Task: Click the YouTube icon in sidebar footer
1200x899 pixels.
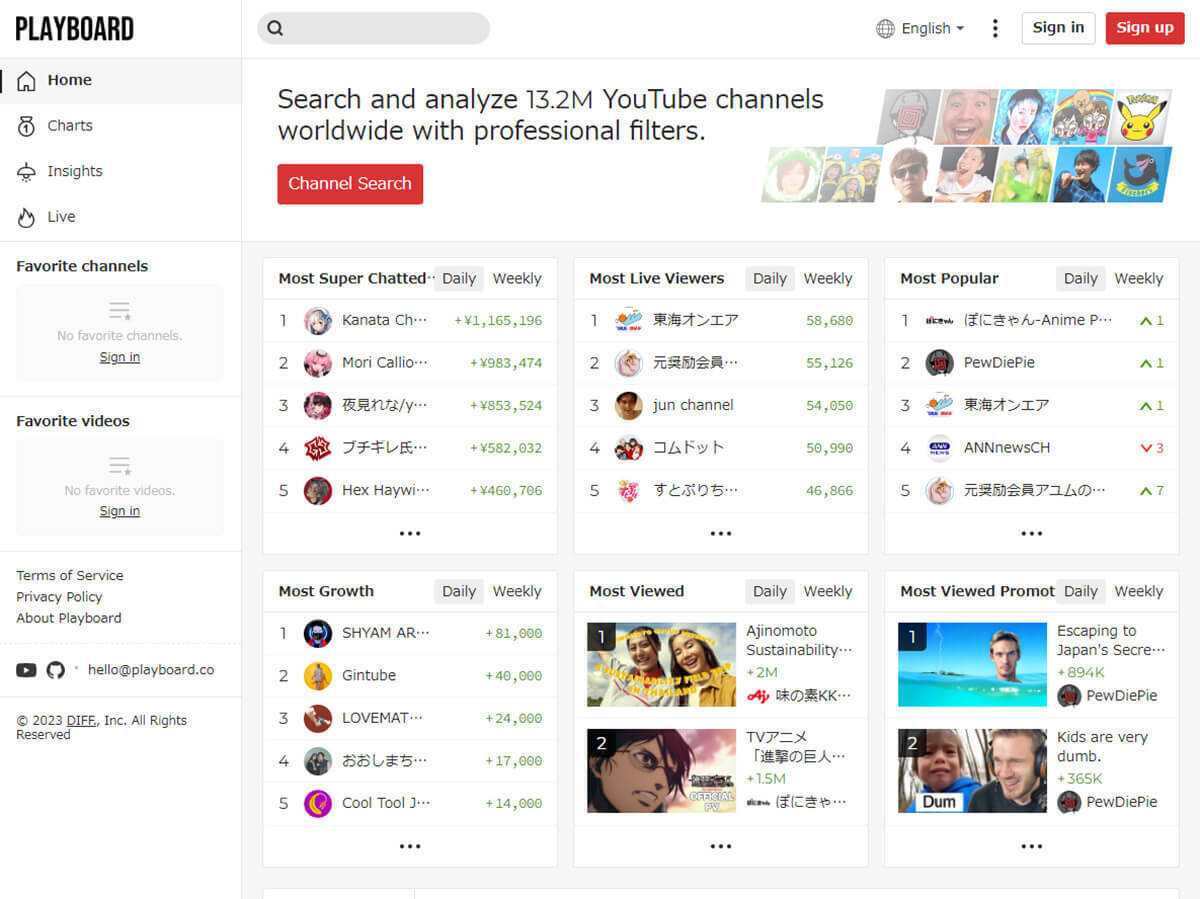Action: point(26,670)
